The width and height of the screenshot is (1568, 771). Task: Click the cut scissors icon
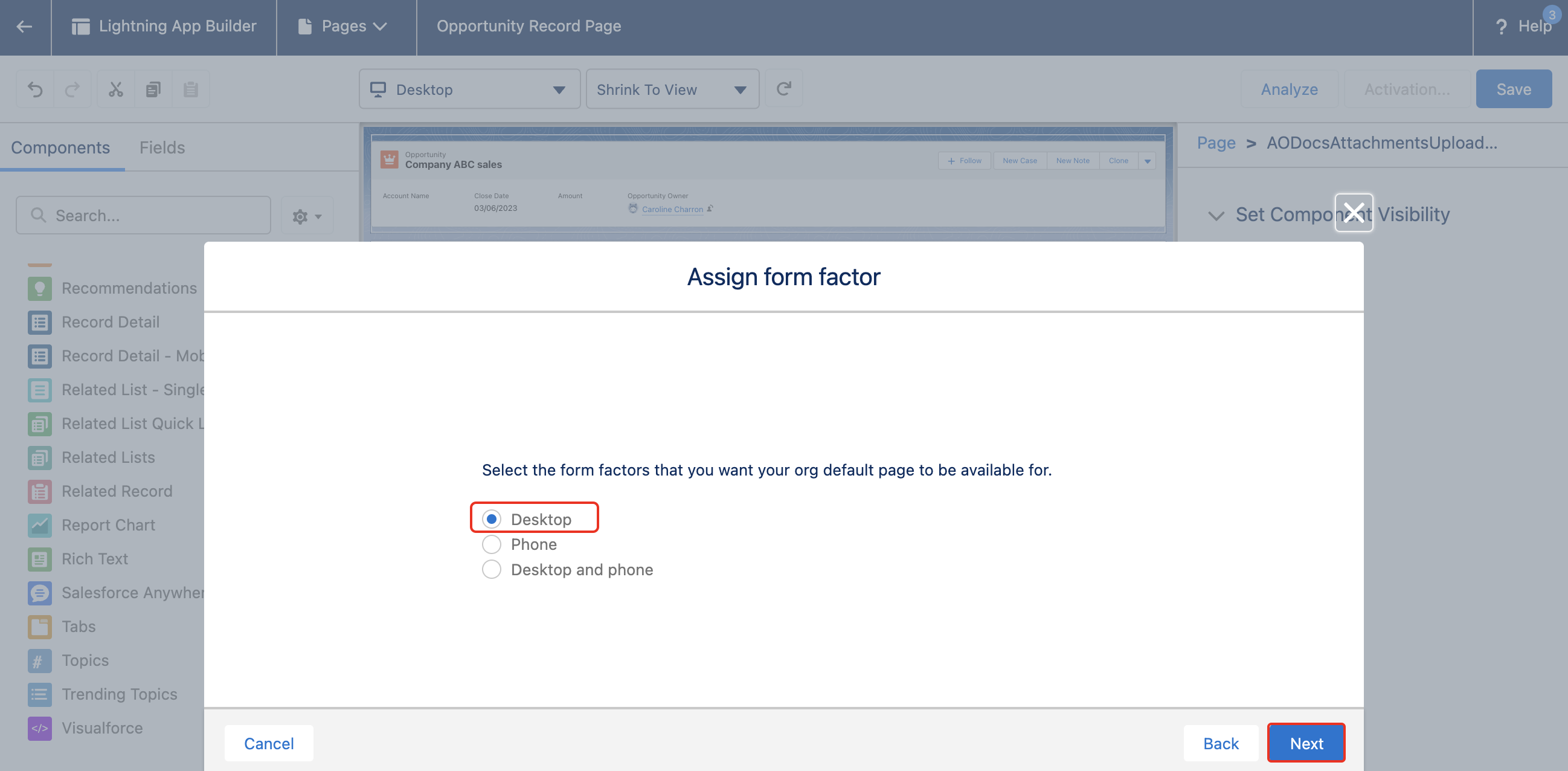click(115, 89)
